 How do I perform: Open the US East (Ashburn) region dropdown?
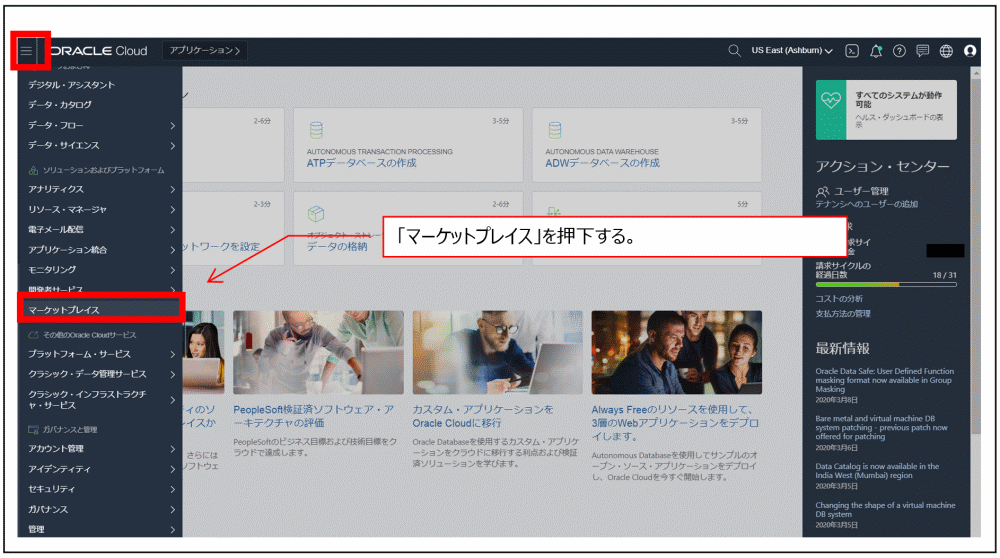coord(791,50)
